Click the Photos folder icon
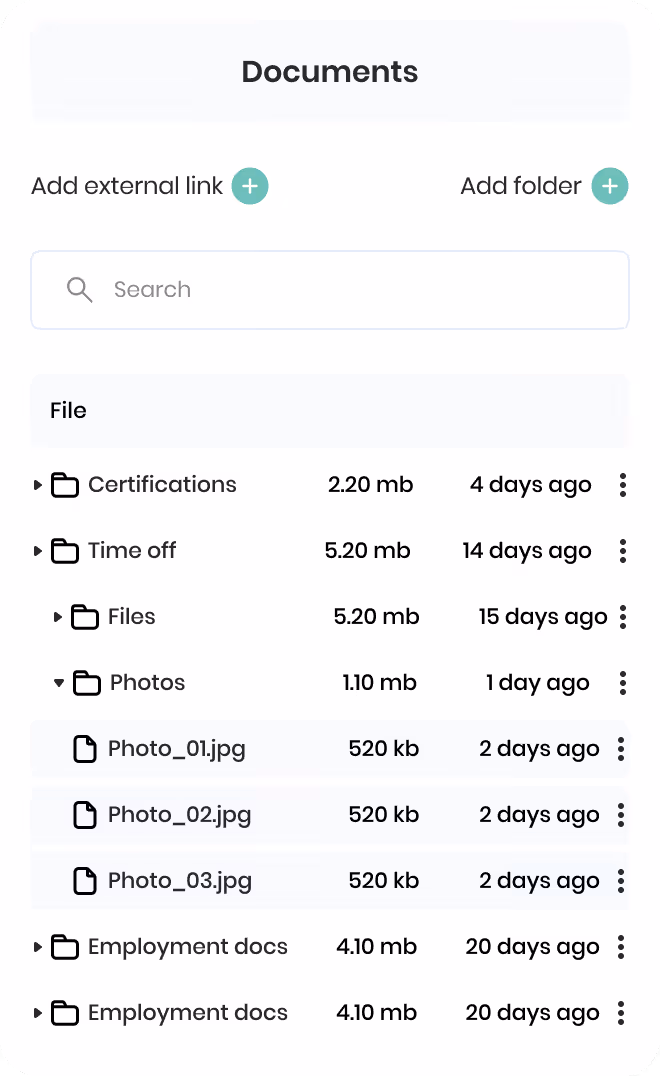Image resolution: width=660 pixels, height=1076 pixels. [x=87, y=682]
